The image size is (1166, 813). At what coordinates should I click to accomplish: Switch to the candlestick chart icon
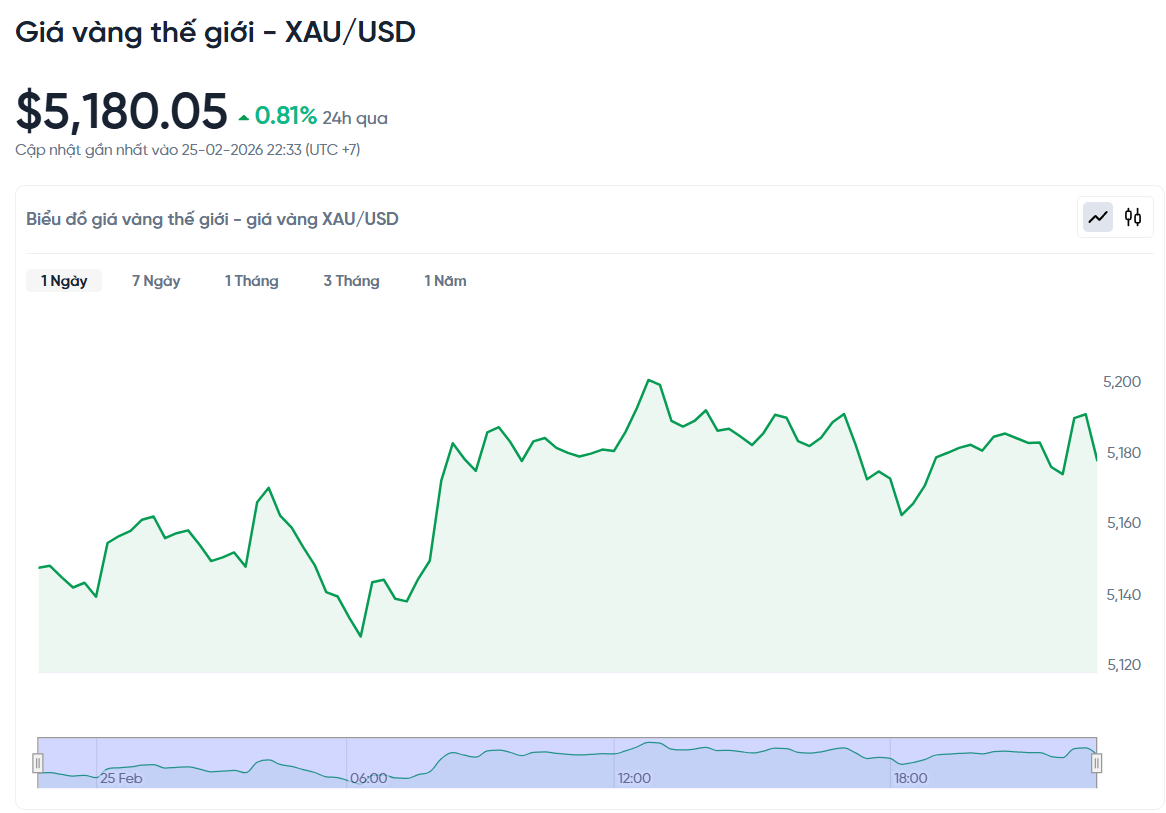click(1133, 216)
